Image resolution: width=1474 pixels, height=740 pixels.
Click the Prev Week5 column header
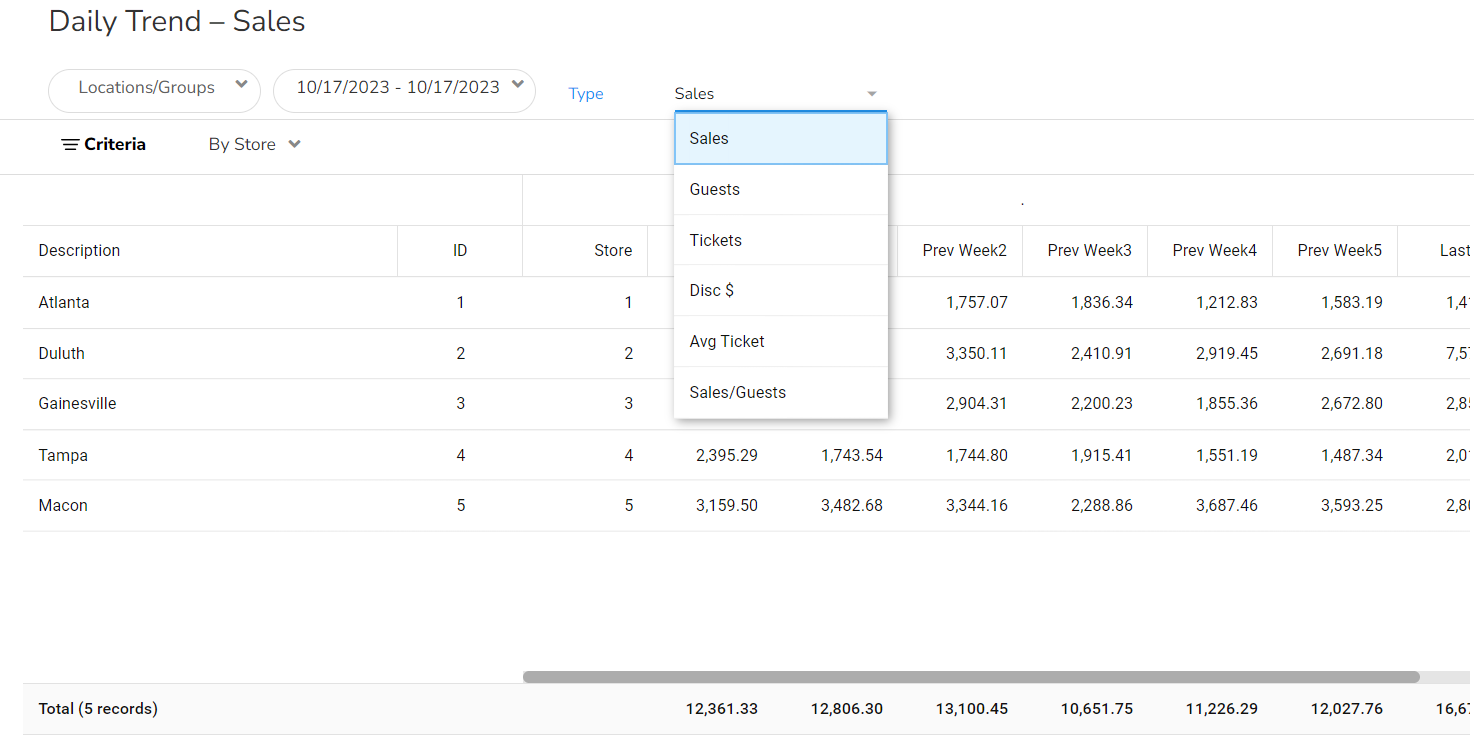(1339, 251)
